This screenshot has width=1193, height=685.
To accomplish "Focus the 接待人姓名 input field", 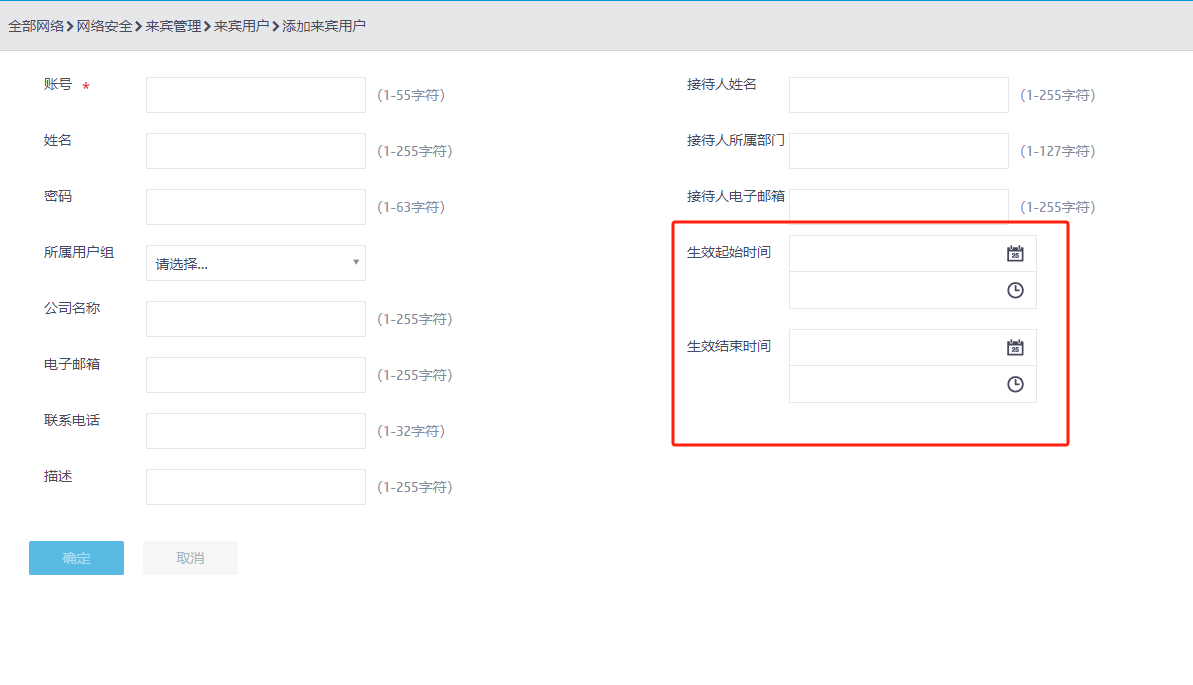I will 899,95.
